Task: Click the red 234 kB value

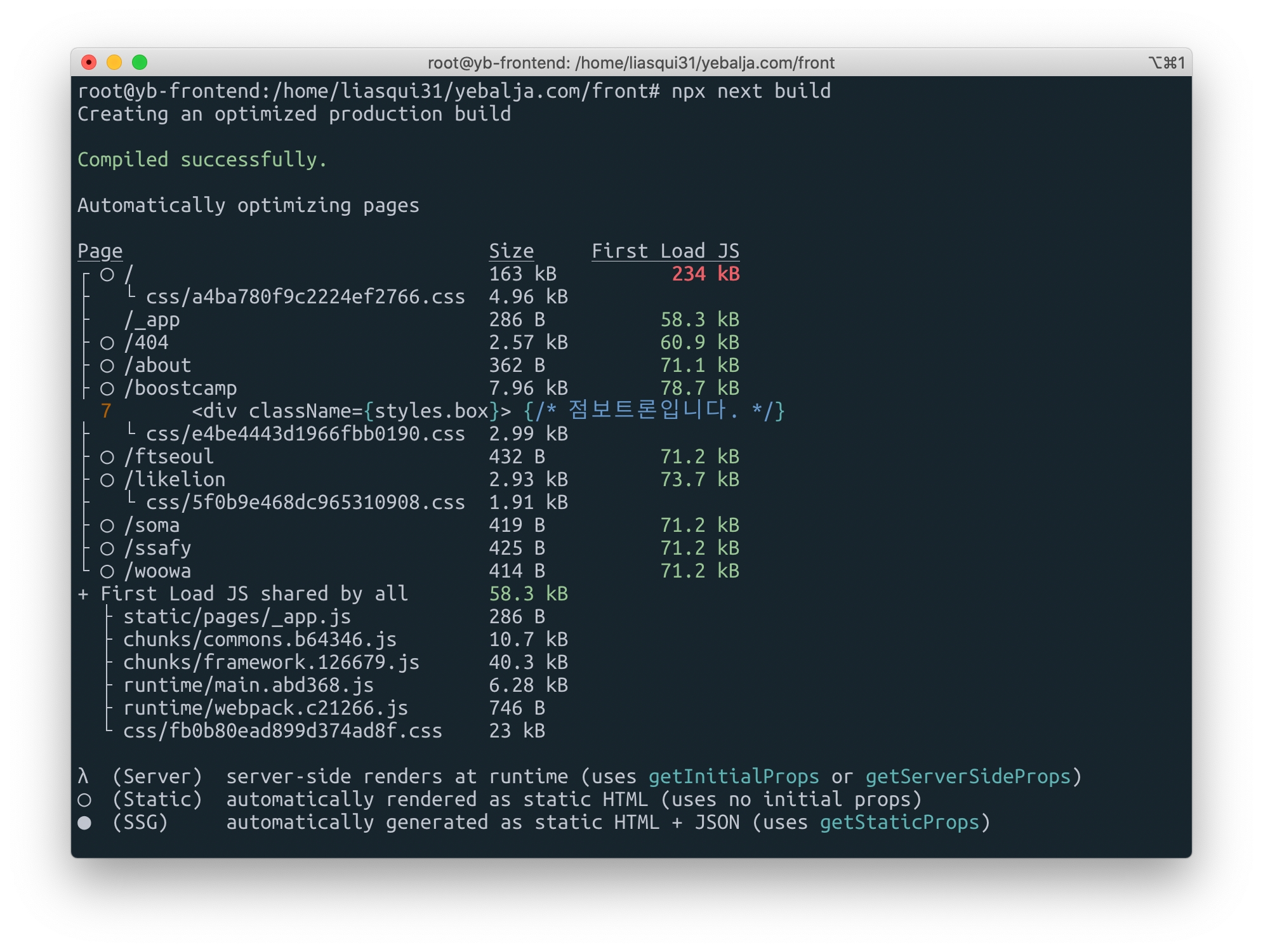Action: [x=706, y=274]
